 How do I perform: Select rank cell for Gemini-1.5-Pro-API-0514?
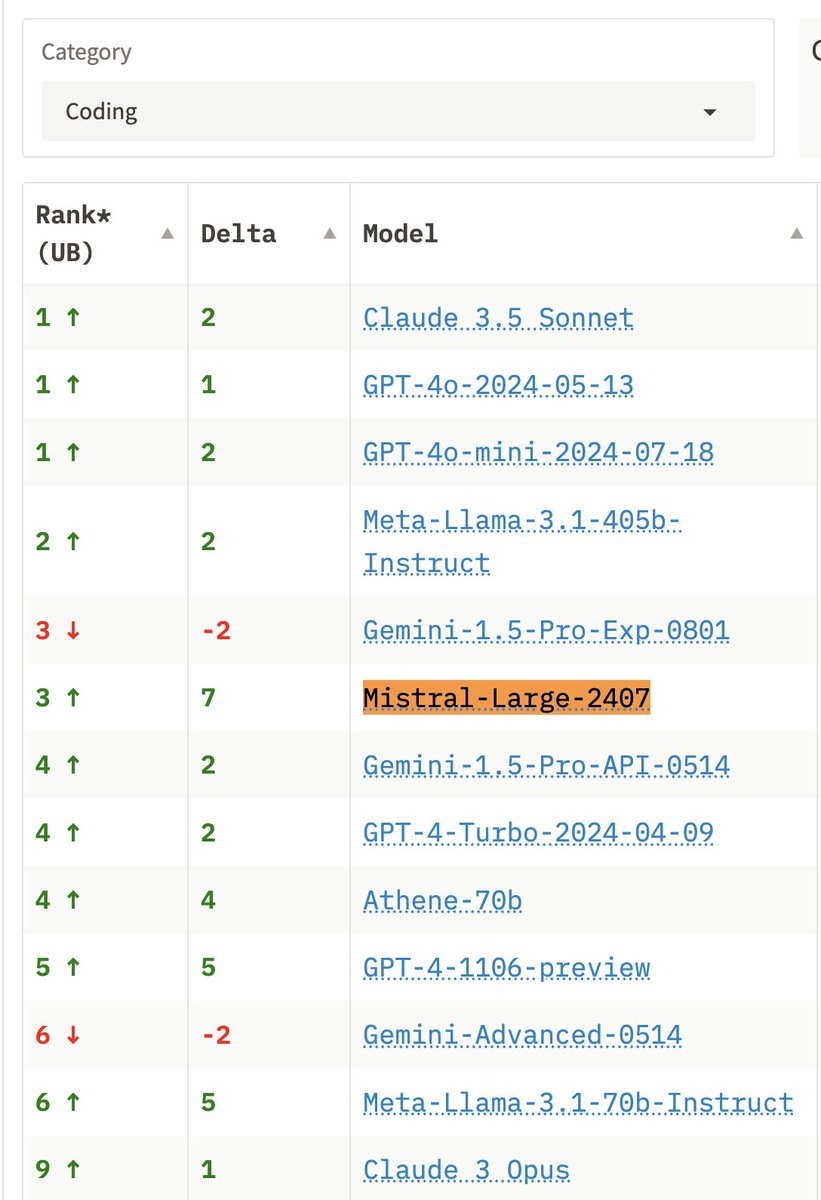[105, 766]
